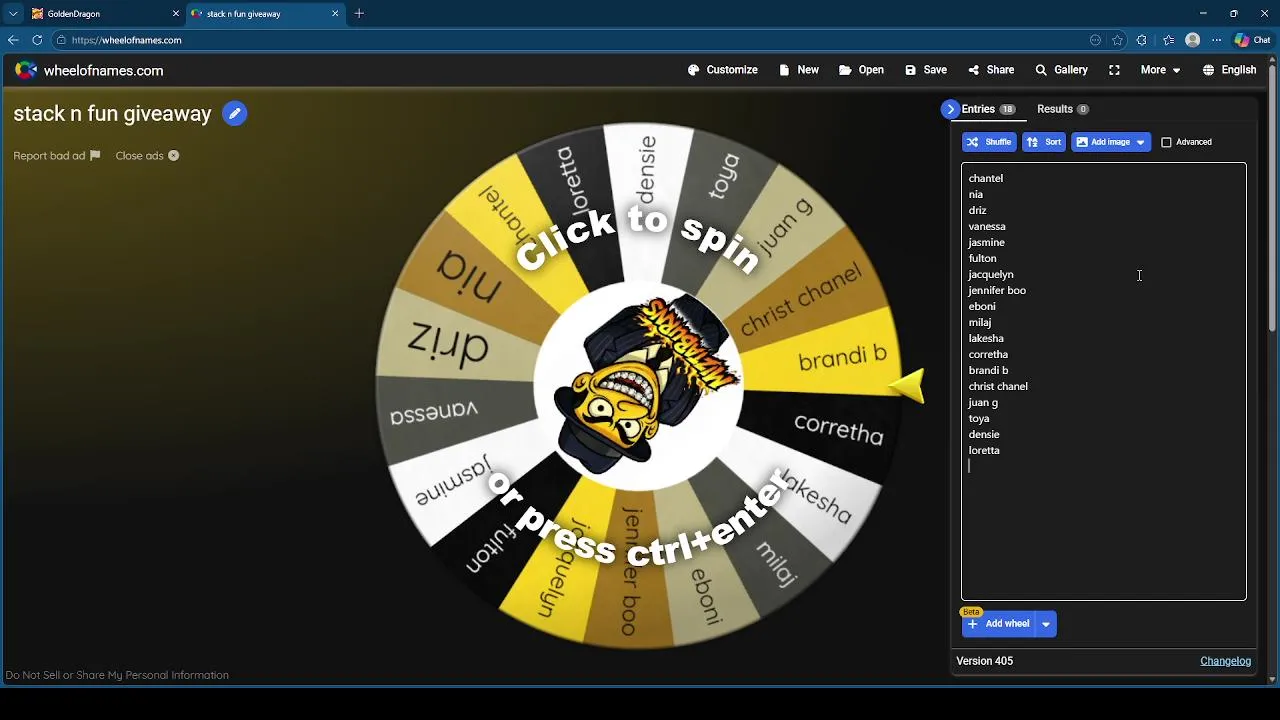Open the Gallery search

coord(1061,70)
